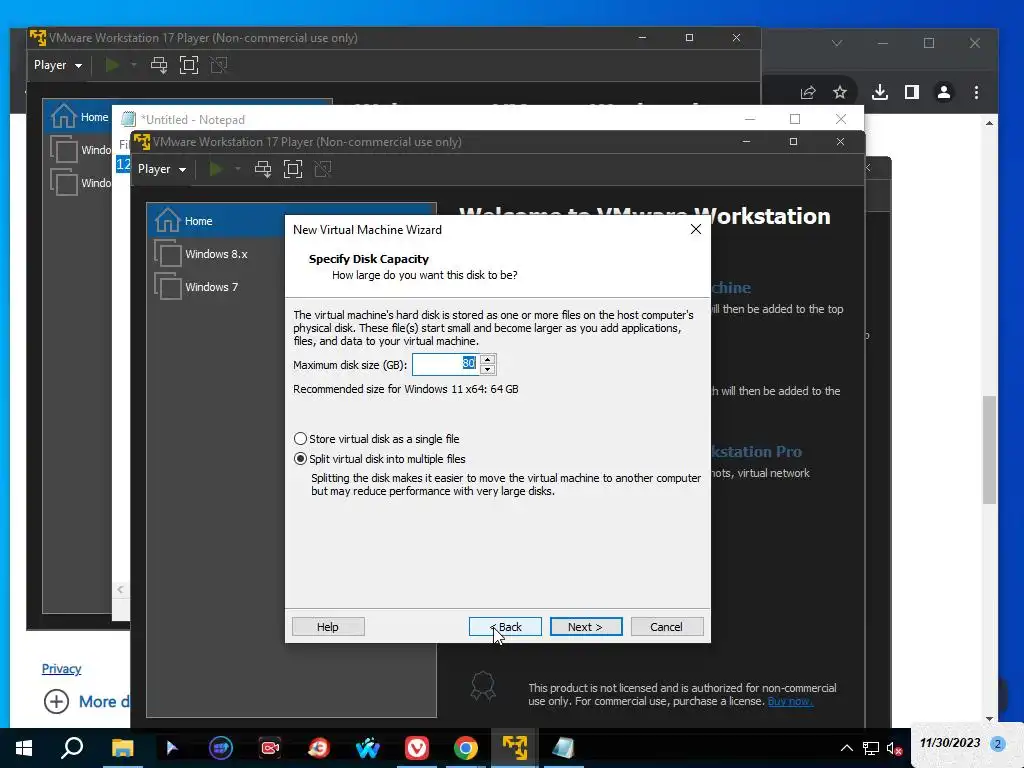Select Home in back VMware window library
The image size is (1024, 768).
coord(78,117)
